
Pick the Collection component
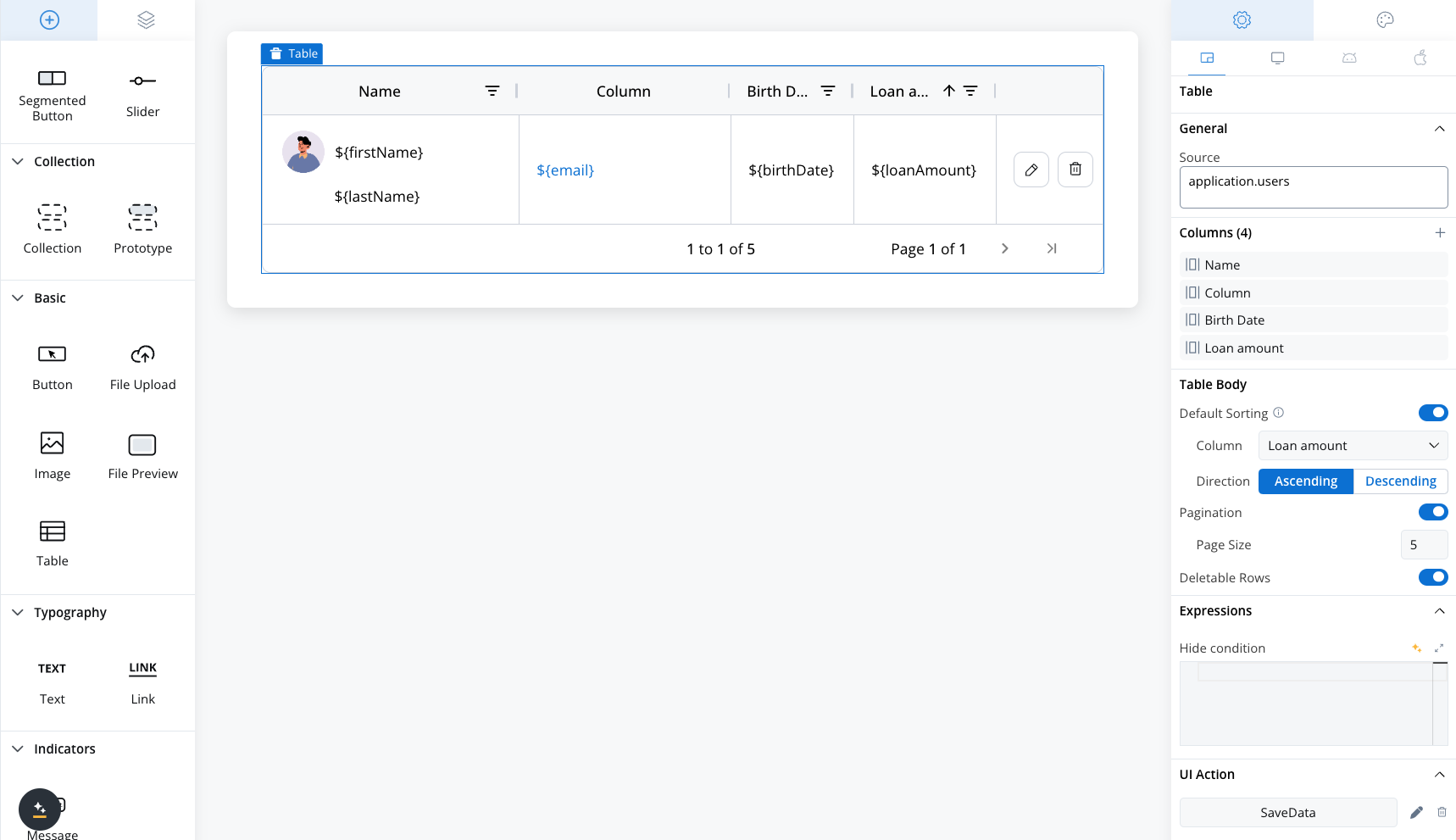53,229
